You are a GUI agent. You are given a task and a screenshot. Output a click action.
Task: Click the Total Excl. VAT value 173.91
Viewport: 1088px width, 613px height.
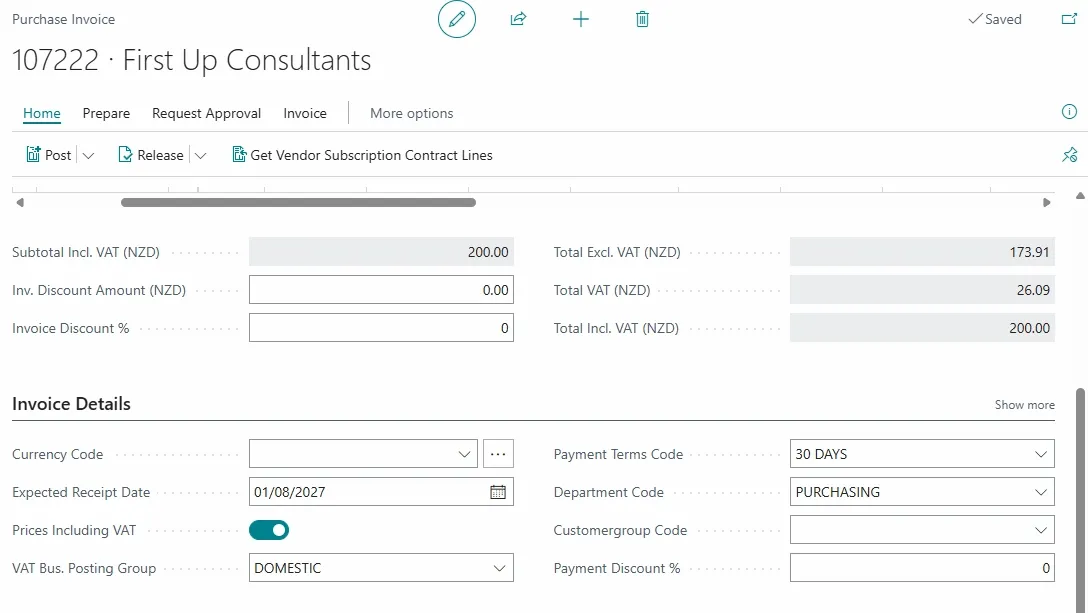922,252
